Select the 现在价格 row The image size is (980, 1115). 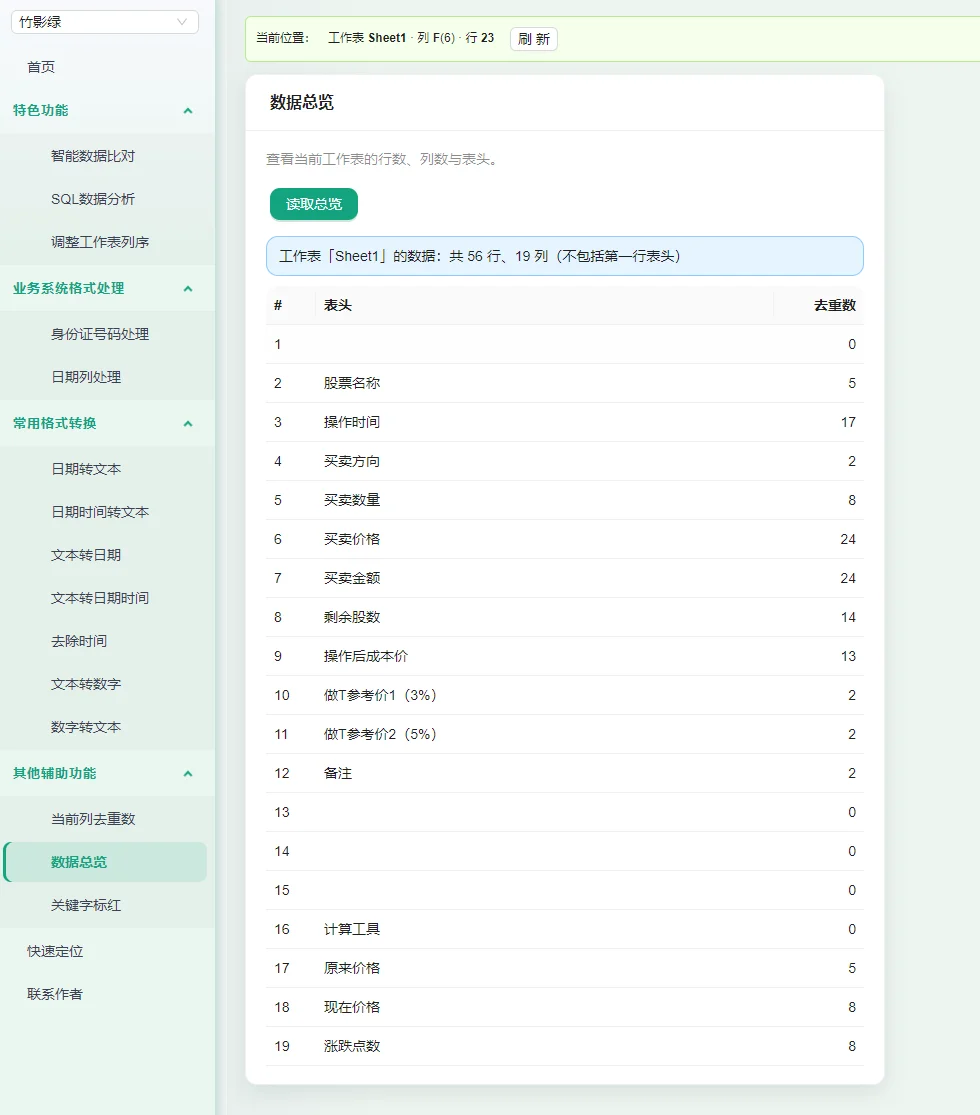click(565, 1007)
